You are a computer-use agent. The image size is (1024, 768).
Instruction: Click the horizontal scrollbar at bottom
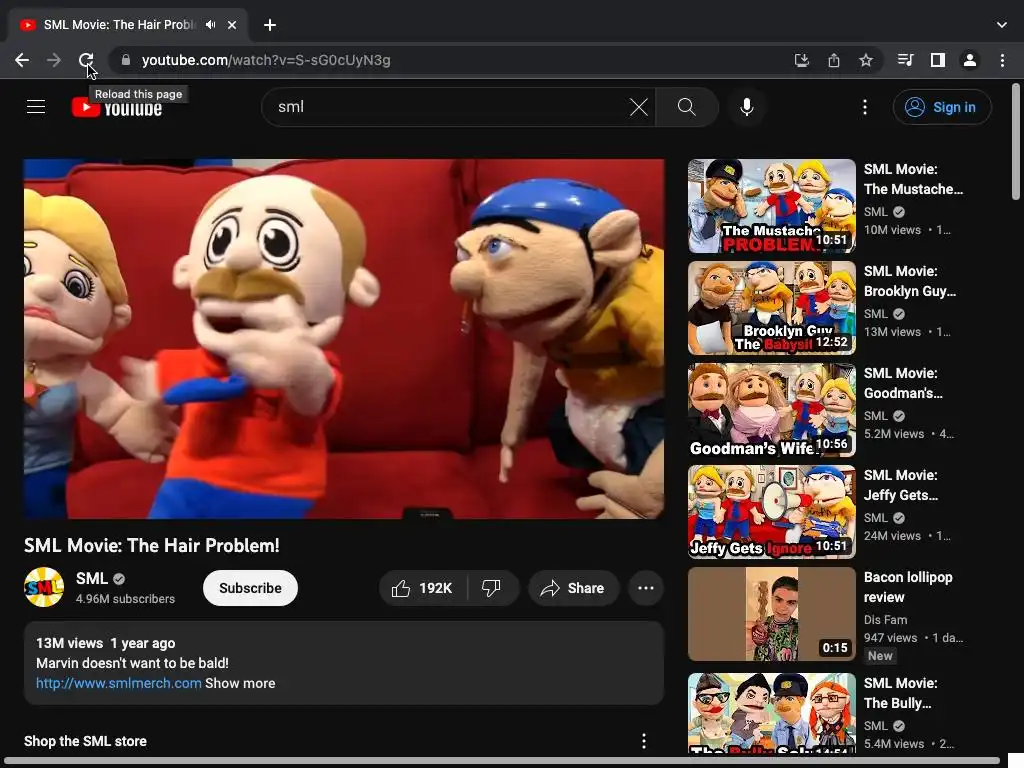pyautogui.click(x=503, y=761)
